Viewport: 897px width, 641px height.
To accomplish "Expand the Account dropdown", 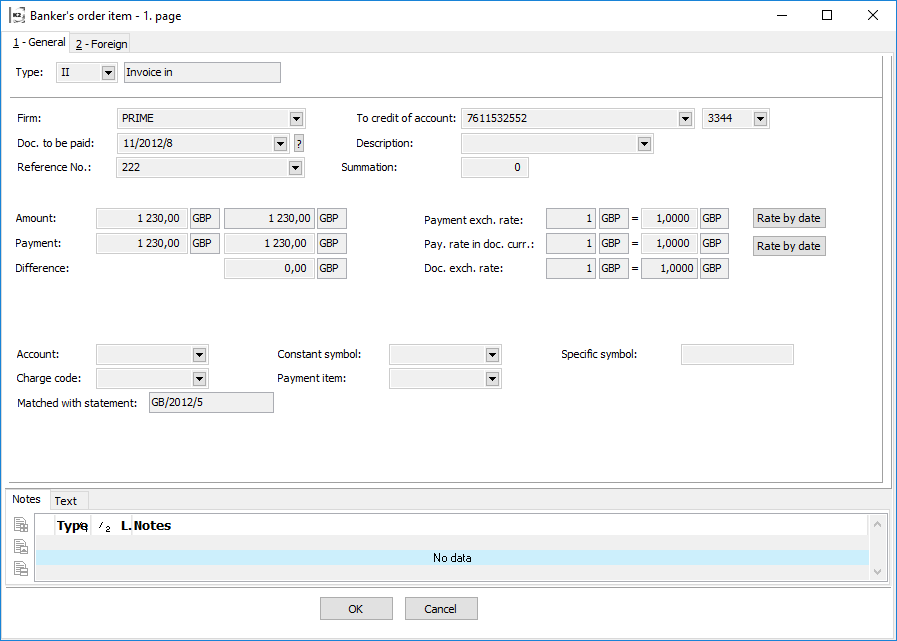I will 199,355.
